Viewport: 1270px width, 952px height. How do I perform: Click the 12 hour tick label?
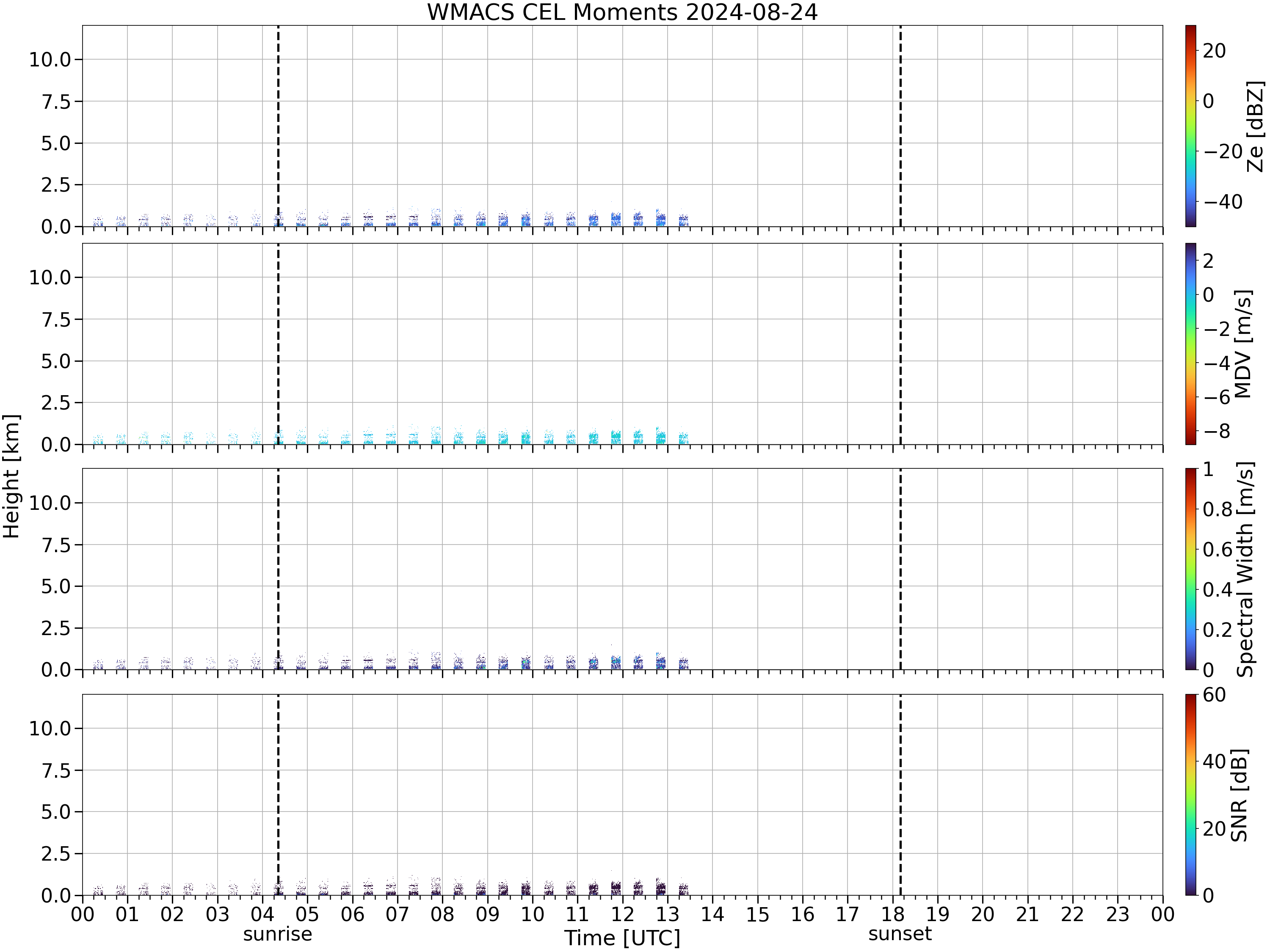[x=622, y=913]
